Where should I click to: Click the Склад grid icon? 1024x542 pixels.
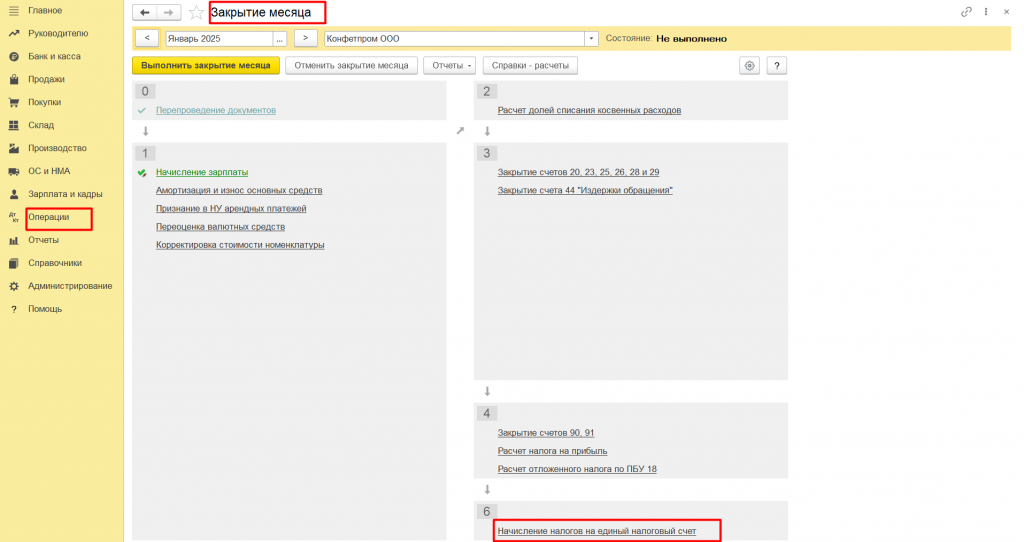tap(14, 125)
